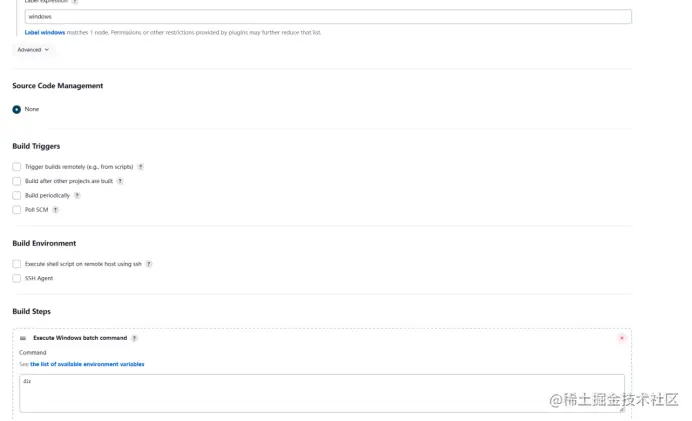Click inside the batch Command text area
The height and width of the screenshot is (421, 692).
pyautogui.click(x=321, y=393)
